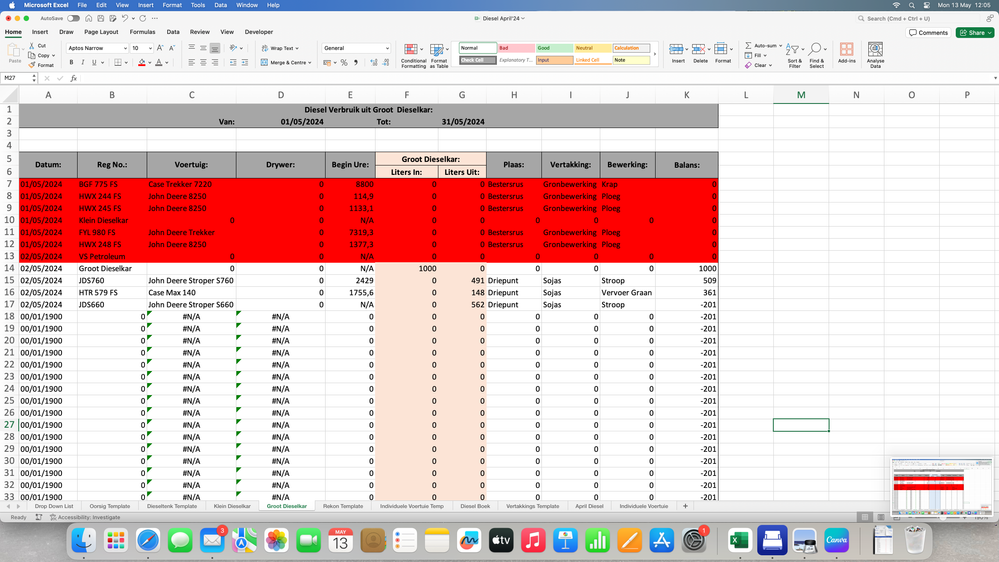Expand the Auto-sum dropdown arrow
Viewport: 999px width, 562px height.
(x=780, y=46)
